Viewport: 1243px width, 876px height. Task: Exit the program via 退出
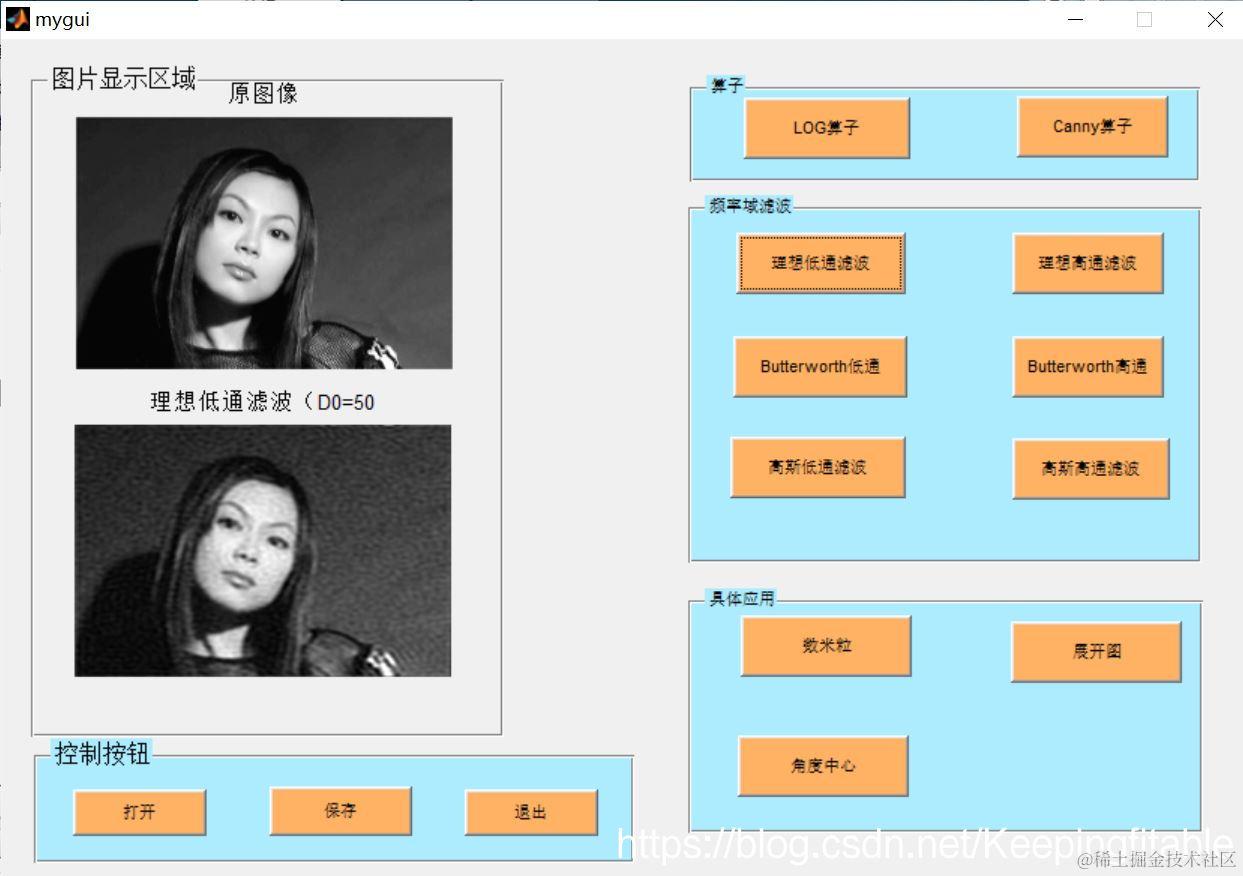[x=529, y=812]
